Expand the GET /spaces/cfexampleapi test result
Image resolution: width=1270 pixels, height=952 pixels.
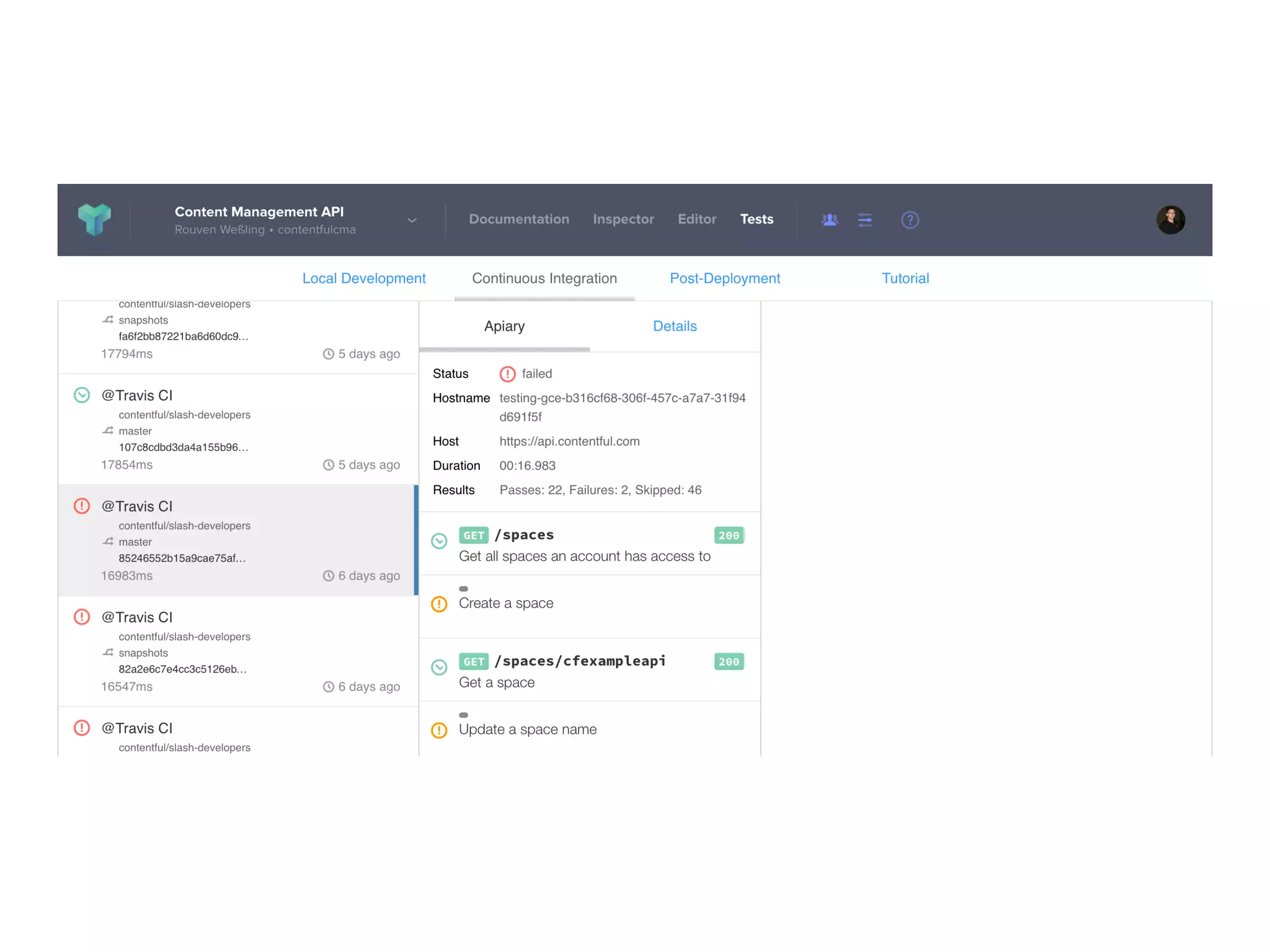pyautogui.click(x=580, y=661)
